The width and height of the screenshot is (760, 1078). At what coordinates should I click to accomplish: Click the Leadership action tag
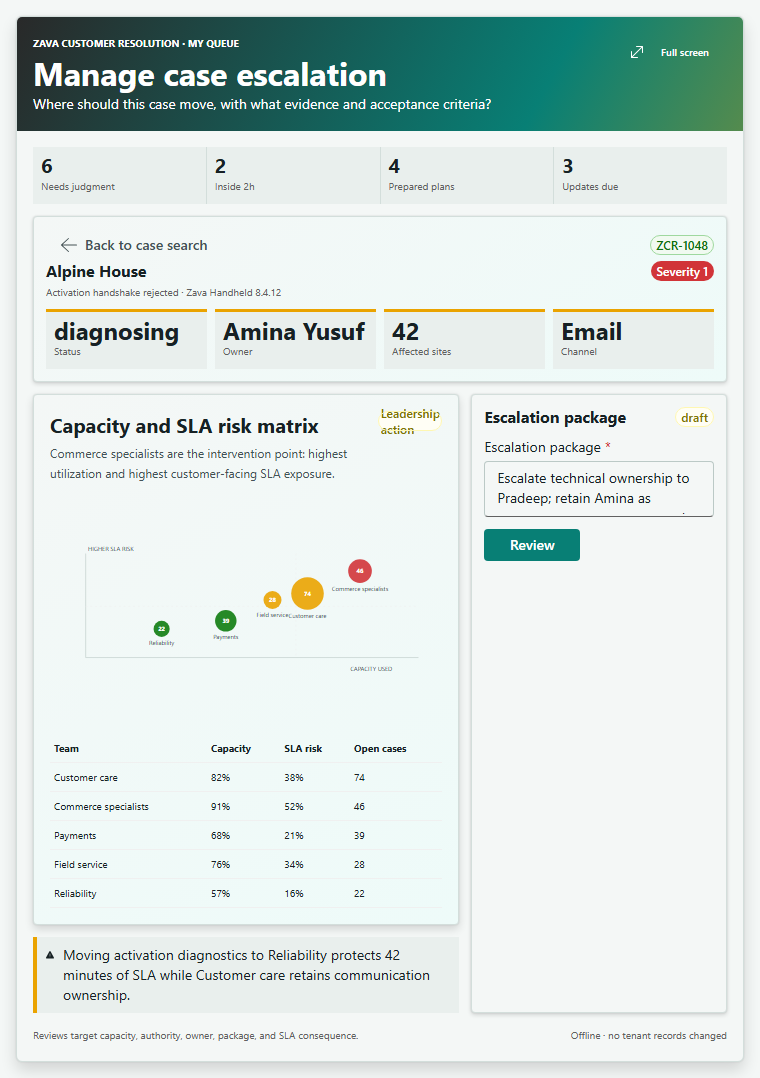[410, 421]
